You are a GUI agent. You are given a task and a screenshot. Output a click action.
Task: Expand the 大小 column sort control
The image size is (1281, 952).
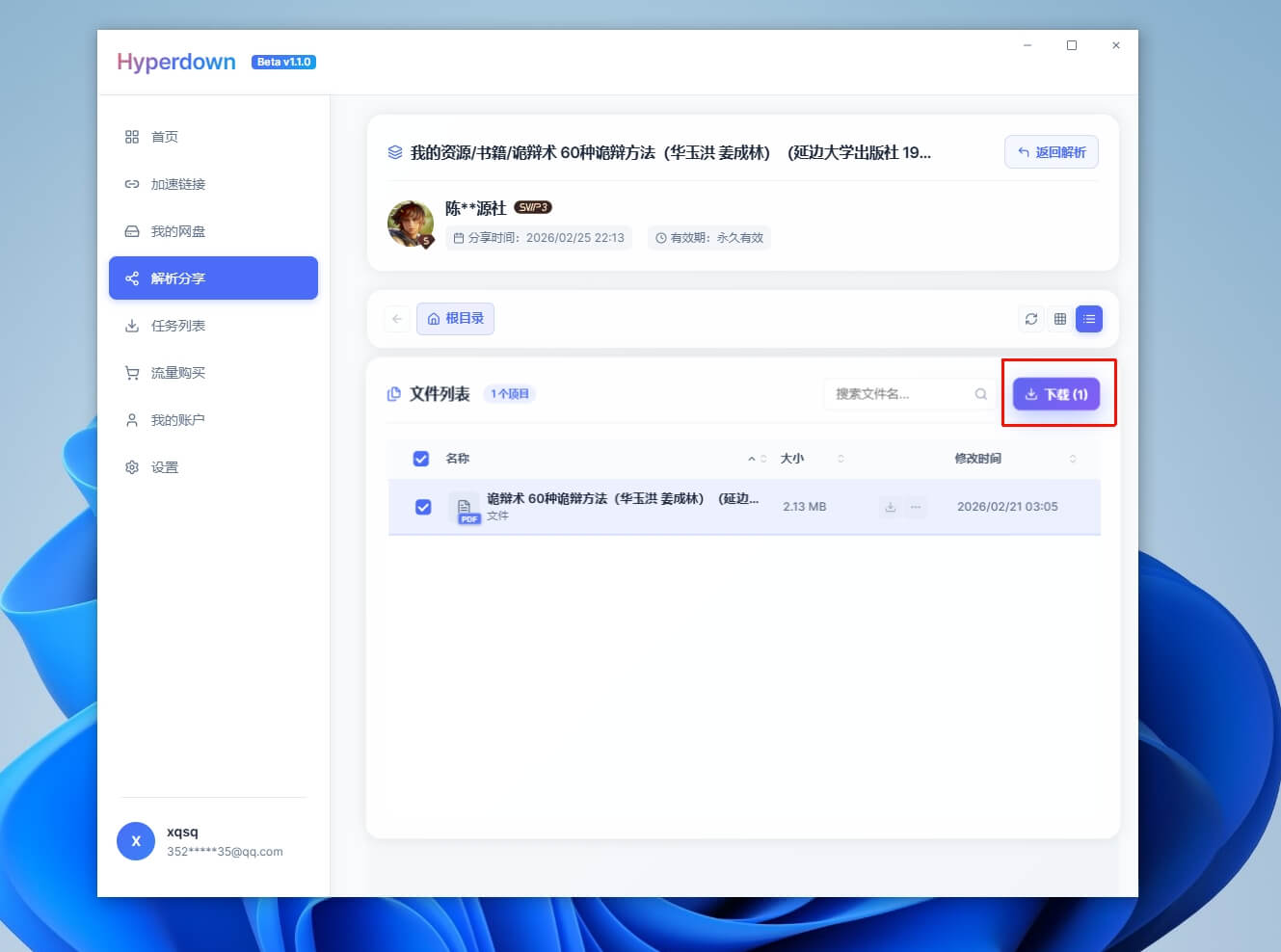point(840,459)
